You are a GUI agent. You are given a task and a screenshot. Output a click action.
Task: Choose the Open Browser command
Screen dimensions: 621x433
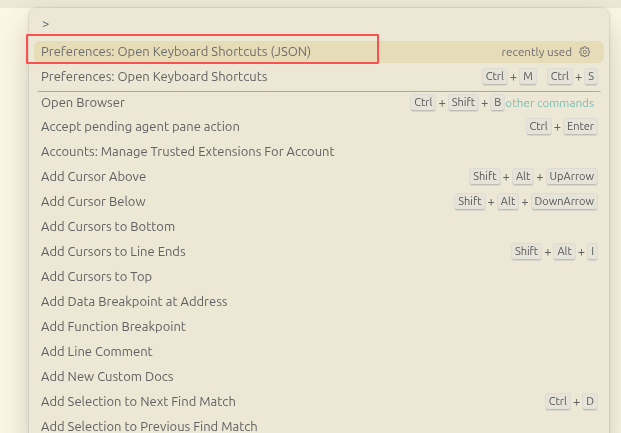click(319, 103)
